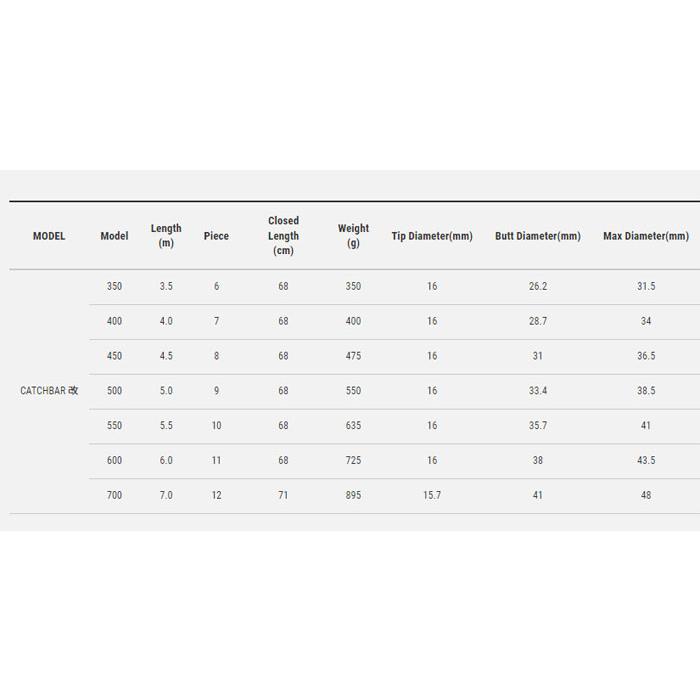Screen dimensions: 700x700
Task: Select model 350 in the table
Action: [114, 286]
